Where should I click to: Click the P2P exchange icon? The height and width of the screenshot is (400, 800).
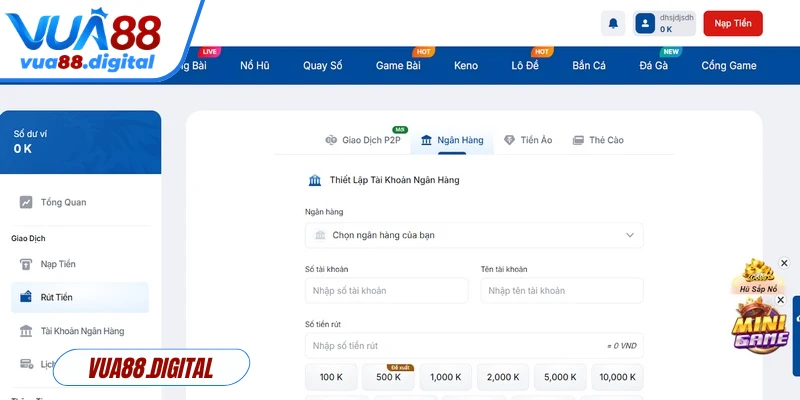pos(331,140)
